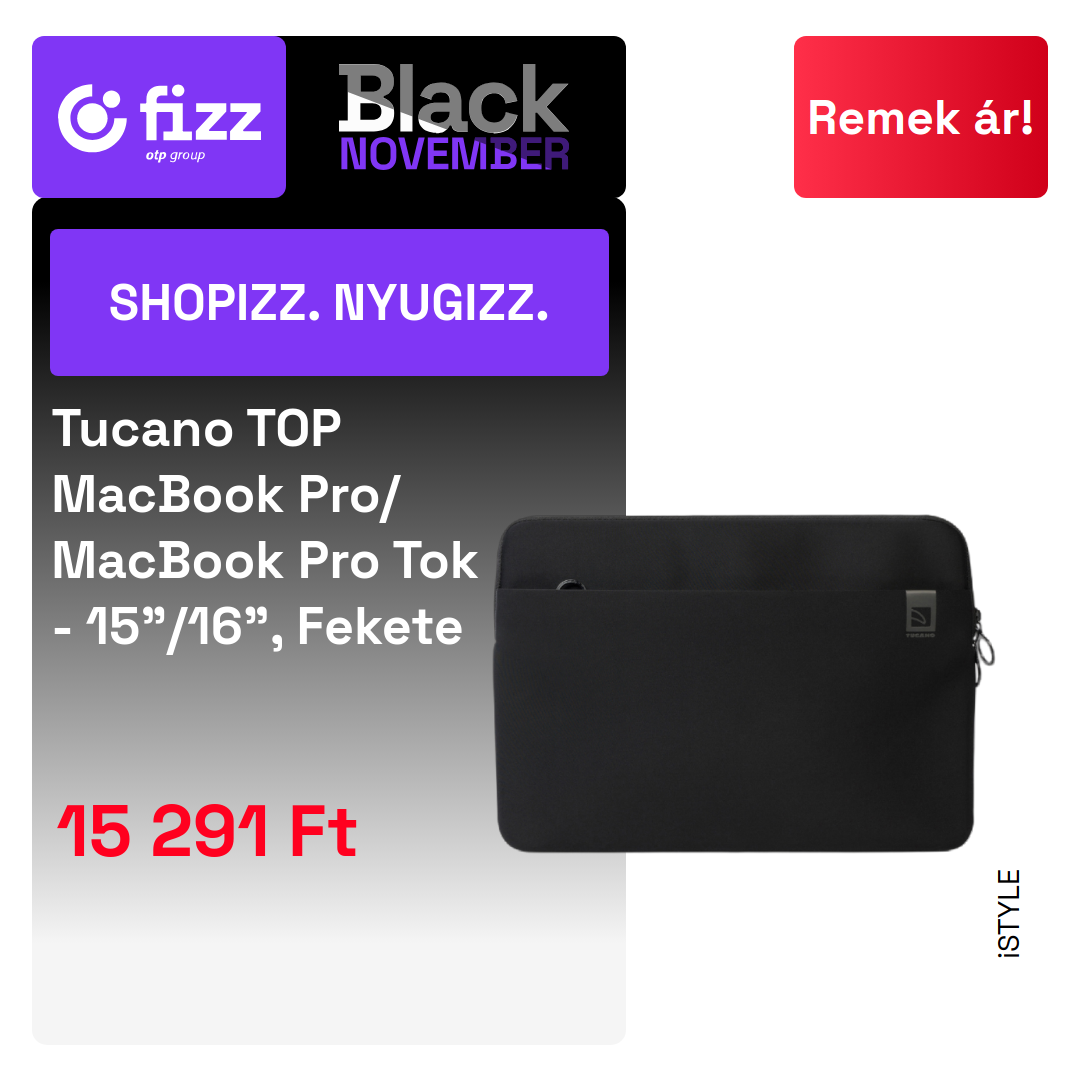Click the MacBook Pro Tok text line
This screenshot has height=1080, width=1080.
tap(265, 560)
